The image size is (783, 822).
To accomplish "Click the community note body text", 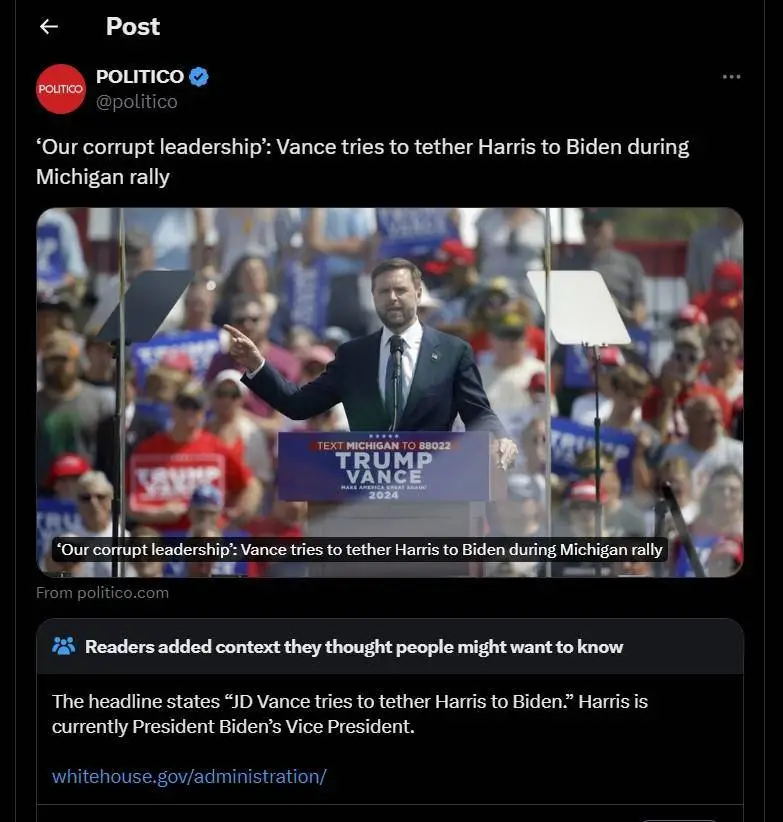I will (350, 714).
